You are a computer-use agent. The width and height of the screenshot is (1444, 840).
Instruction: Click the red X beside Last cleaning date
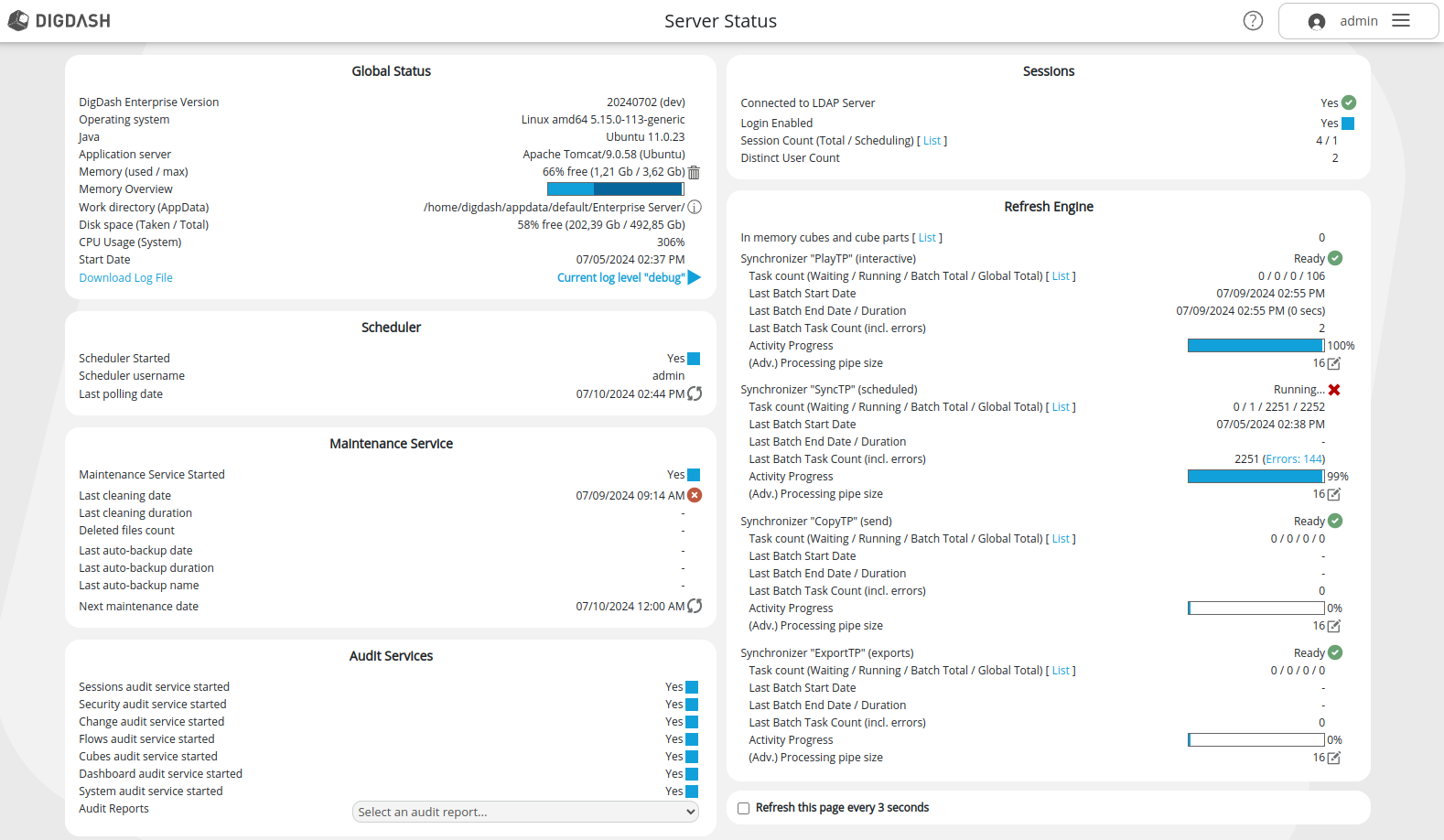[x=695, y=496]
